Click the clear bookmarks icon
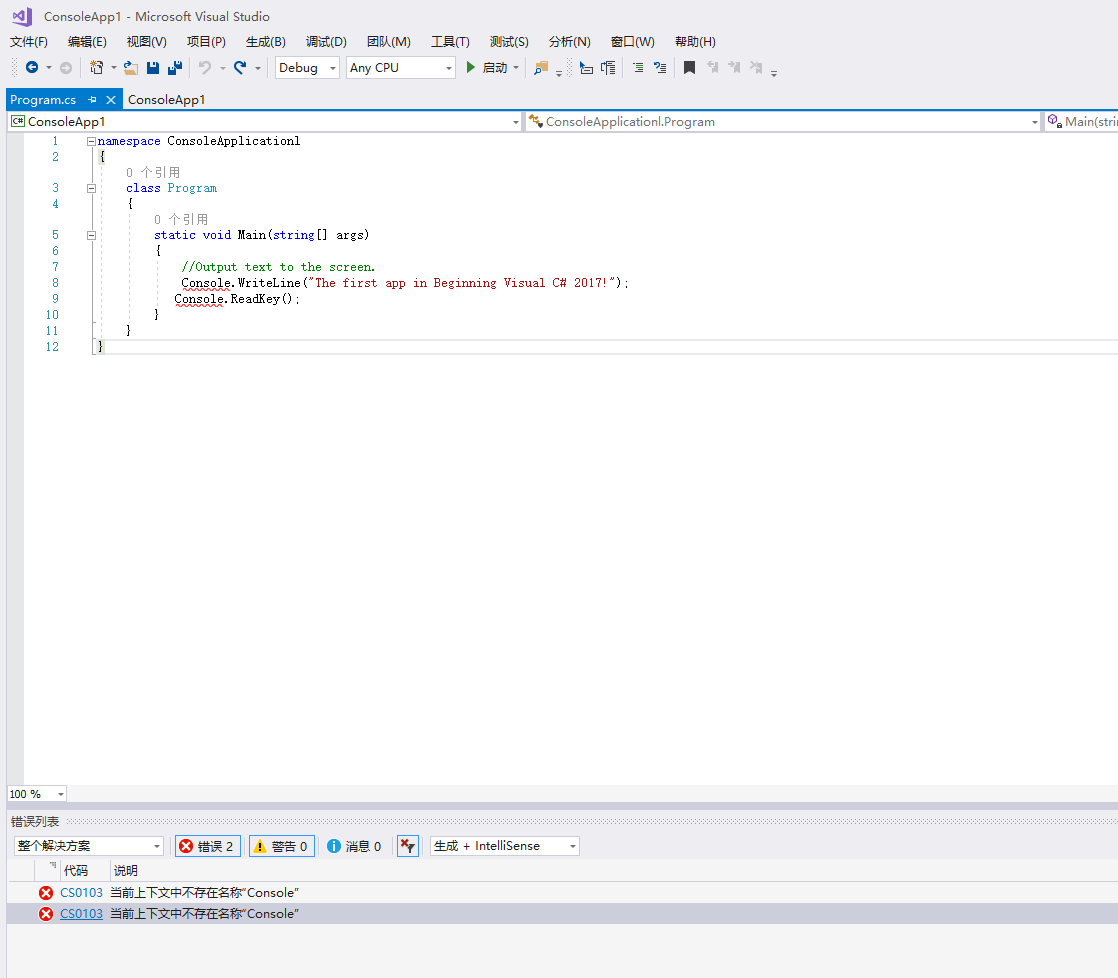 pyautogui.click(x=756, y=68)
